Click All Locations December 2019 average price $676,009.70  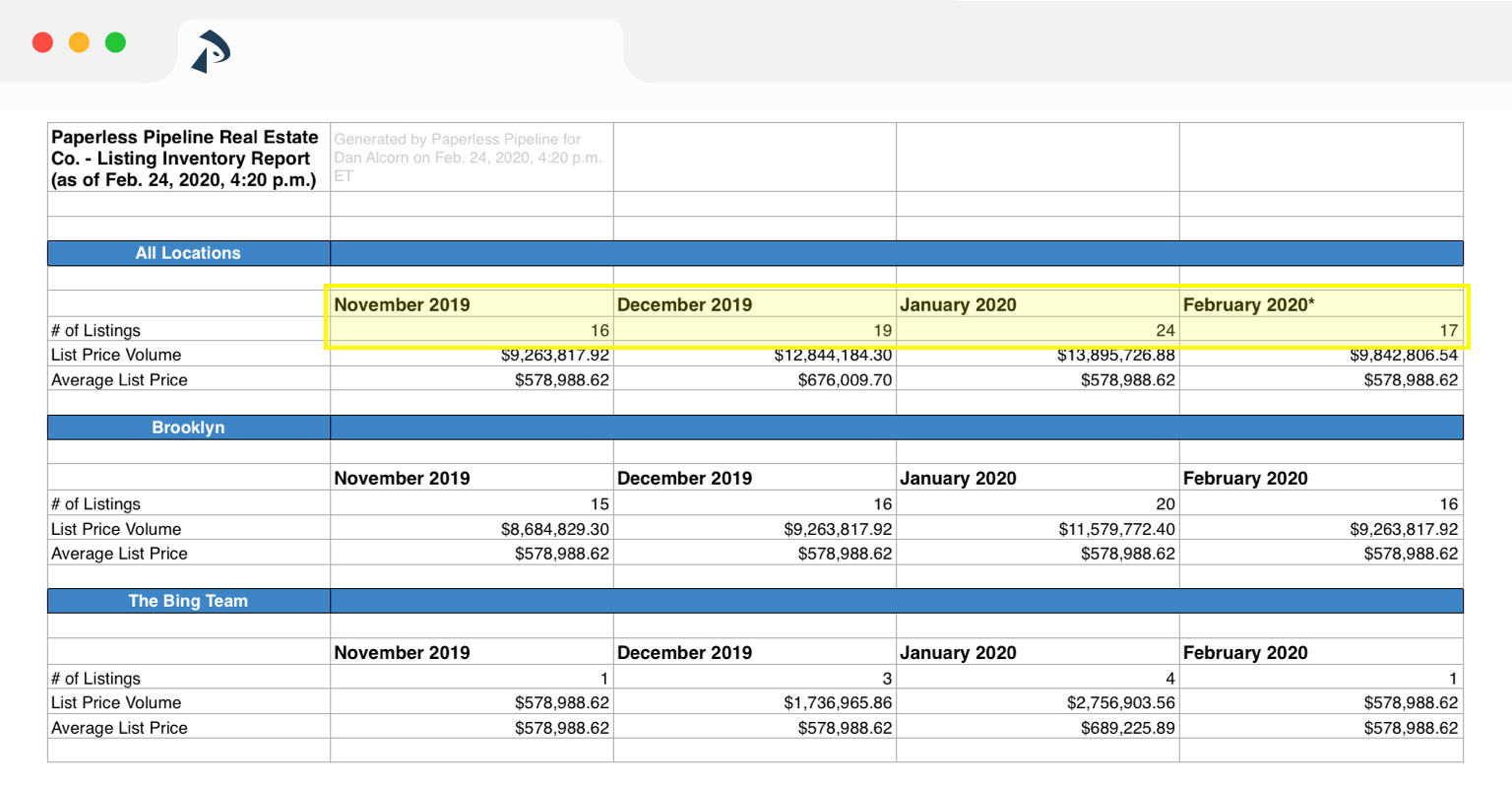click(845, 380)
